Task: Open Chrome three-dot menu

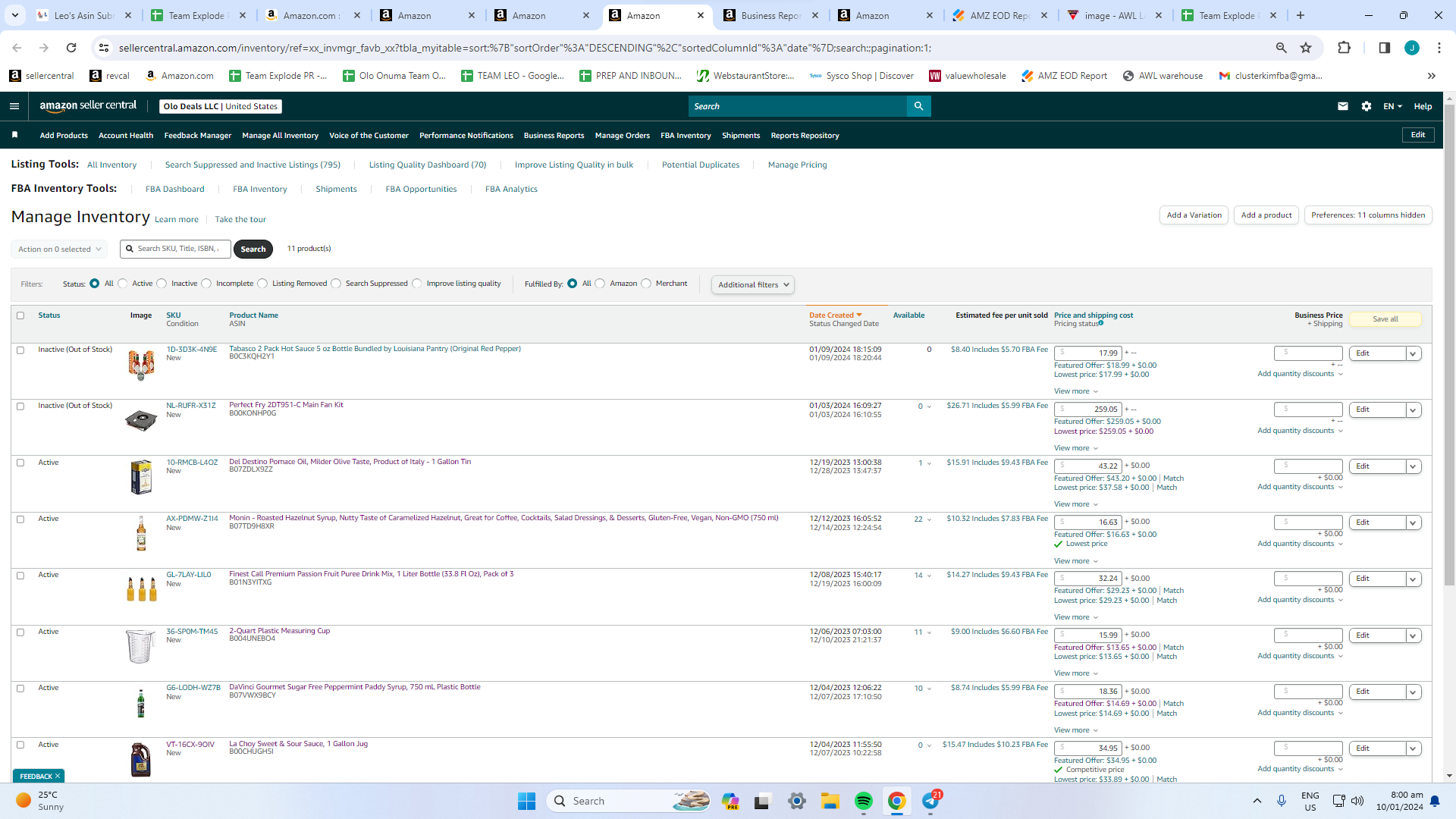Action: pyautogui.click(x=1439, y=48)
